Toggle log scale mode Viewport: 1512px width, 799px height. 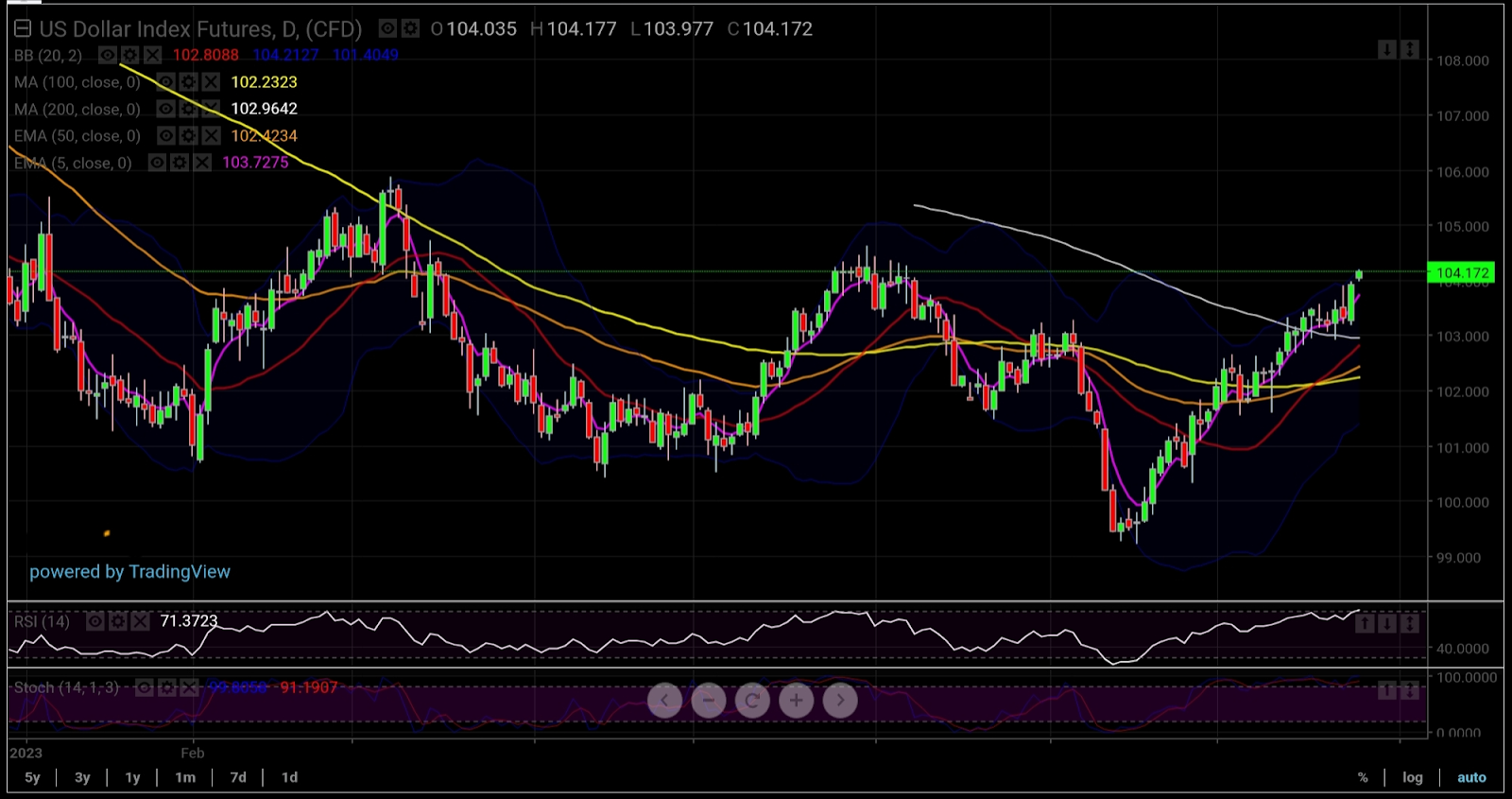click(1413, 777)
